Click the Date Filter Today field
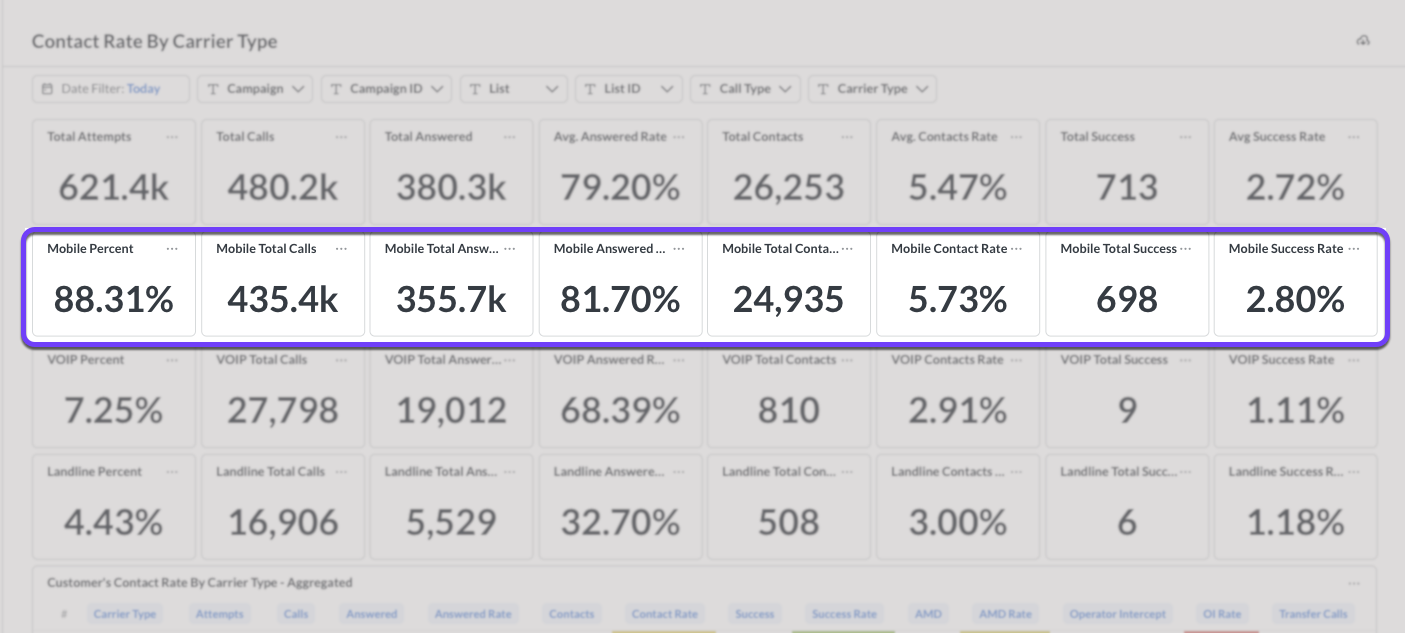 point(110,89)
